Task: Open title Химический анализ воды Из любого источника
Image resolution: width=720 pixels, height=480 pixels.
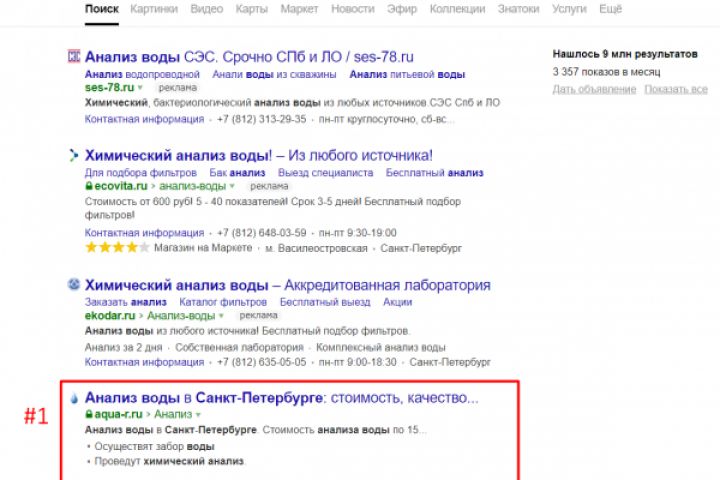Action: click(259, 155)
